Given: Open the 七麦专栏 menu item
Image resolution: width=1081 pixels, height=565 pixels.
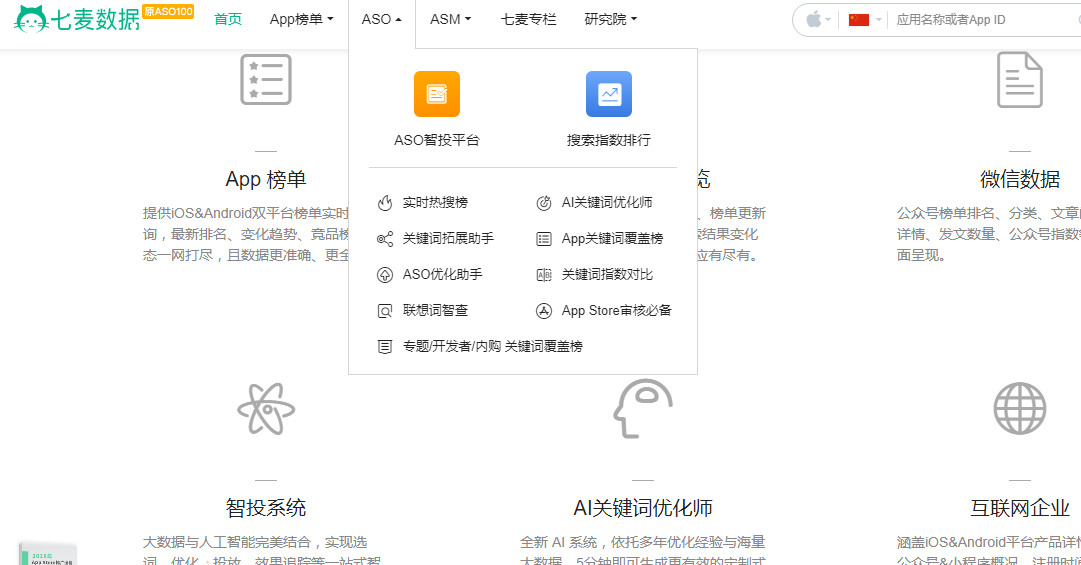Looking at the screenshot, I should point(528,19).
